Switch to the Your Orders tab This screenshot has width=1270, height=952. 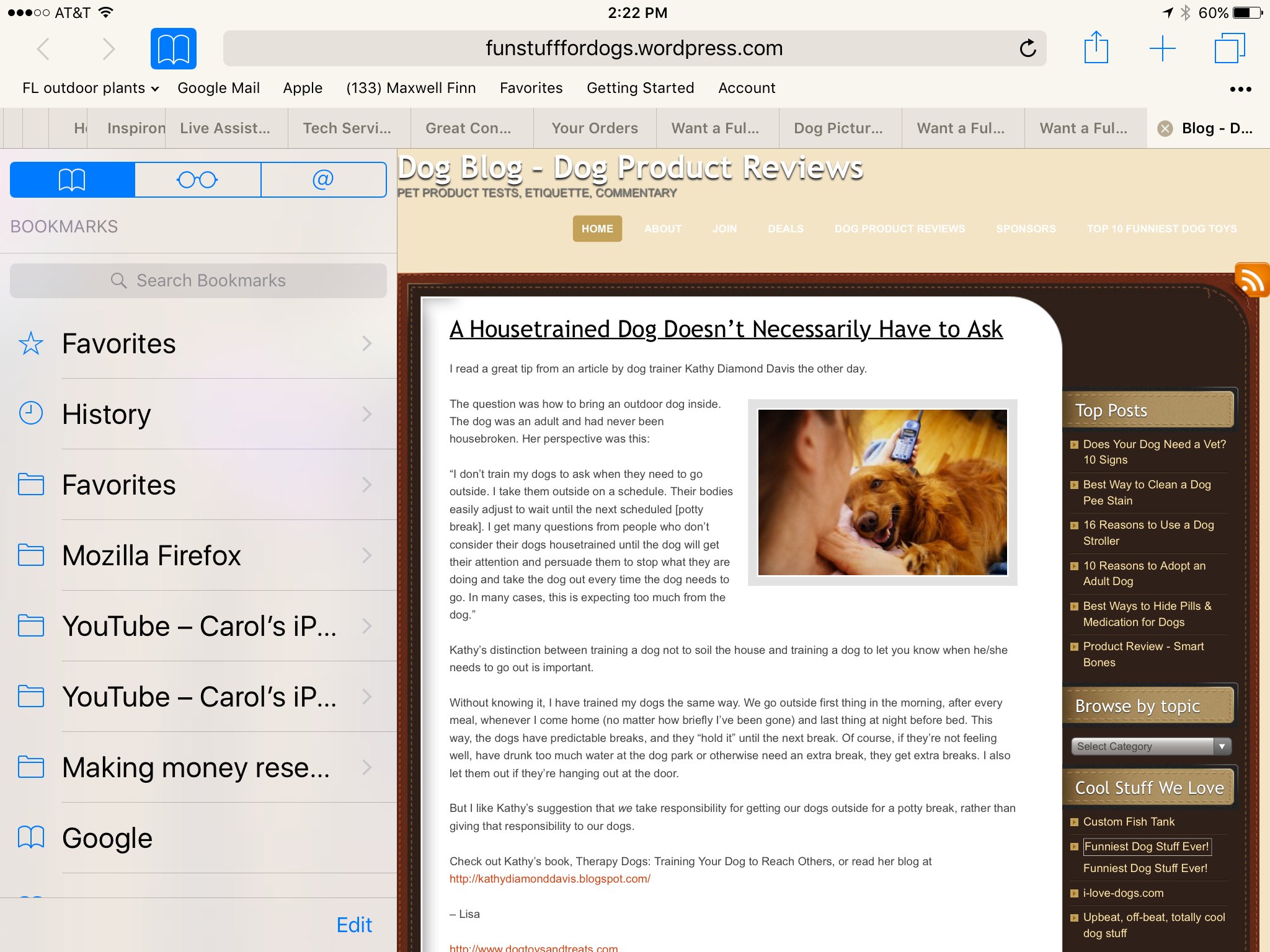[x=595, y=128]
